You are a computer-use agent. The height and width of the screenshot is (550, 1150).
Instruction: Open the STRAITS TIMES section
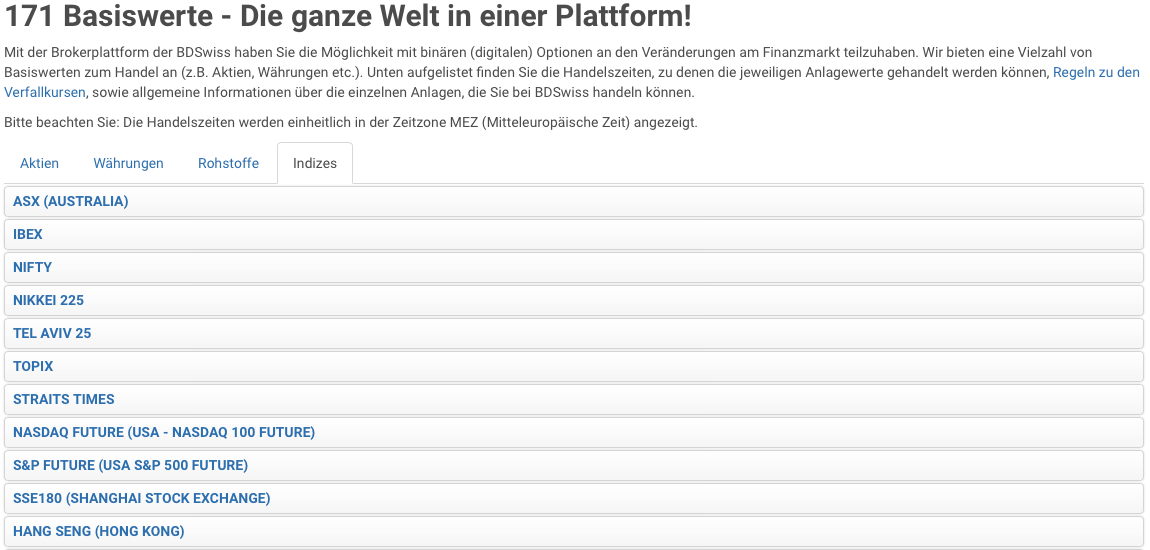(574, 400)
